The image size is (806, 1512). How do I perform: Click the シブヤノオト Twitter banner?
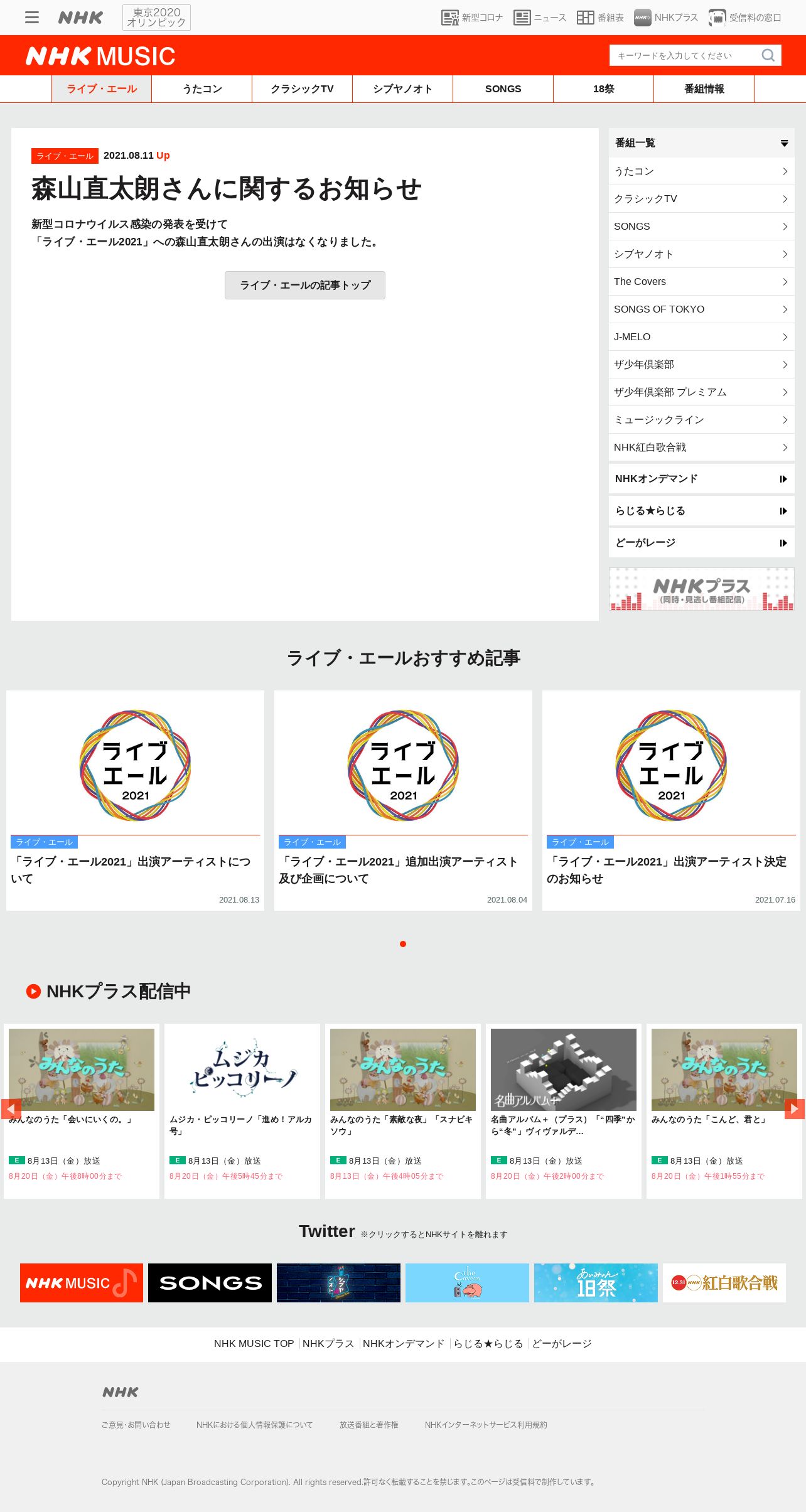[339, 1283]
